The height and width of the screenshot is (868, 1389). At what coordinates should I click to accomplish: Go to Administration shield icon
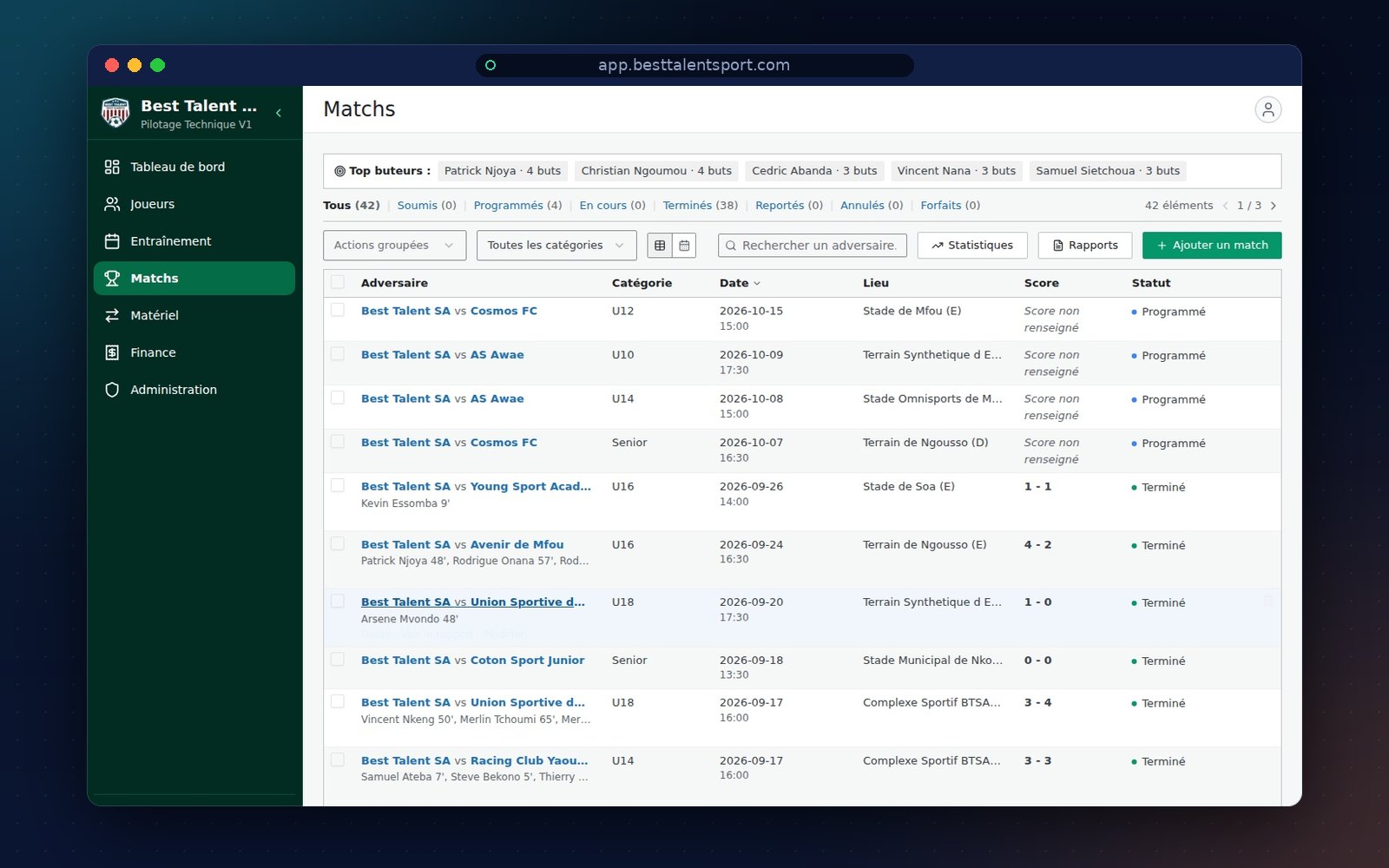click(x=112, y=390)
